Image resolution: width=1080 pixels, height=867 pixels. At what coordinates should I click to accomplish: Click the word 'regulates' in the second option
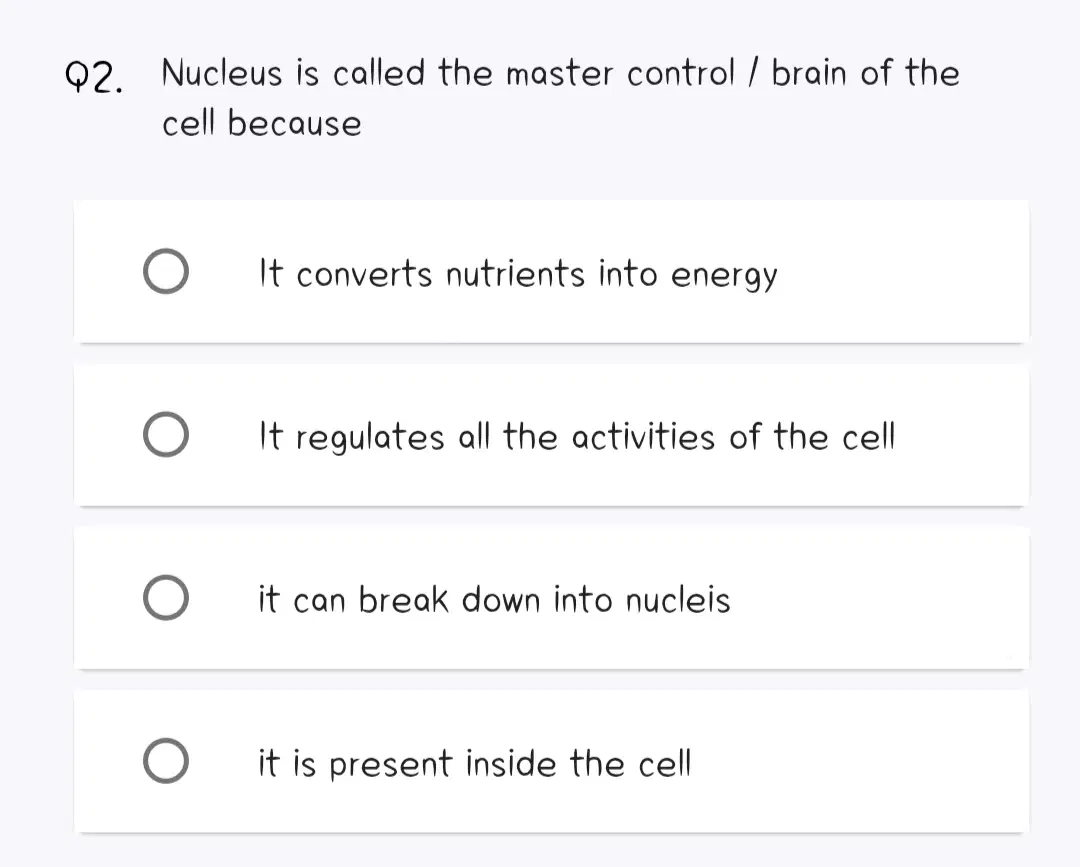tap(371, 438)
